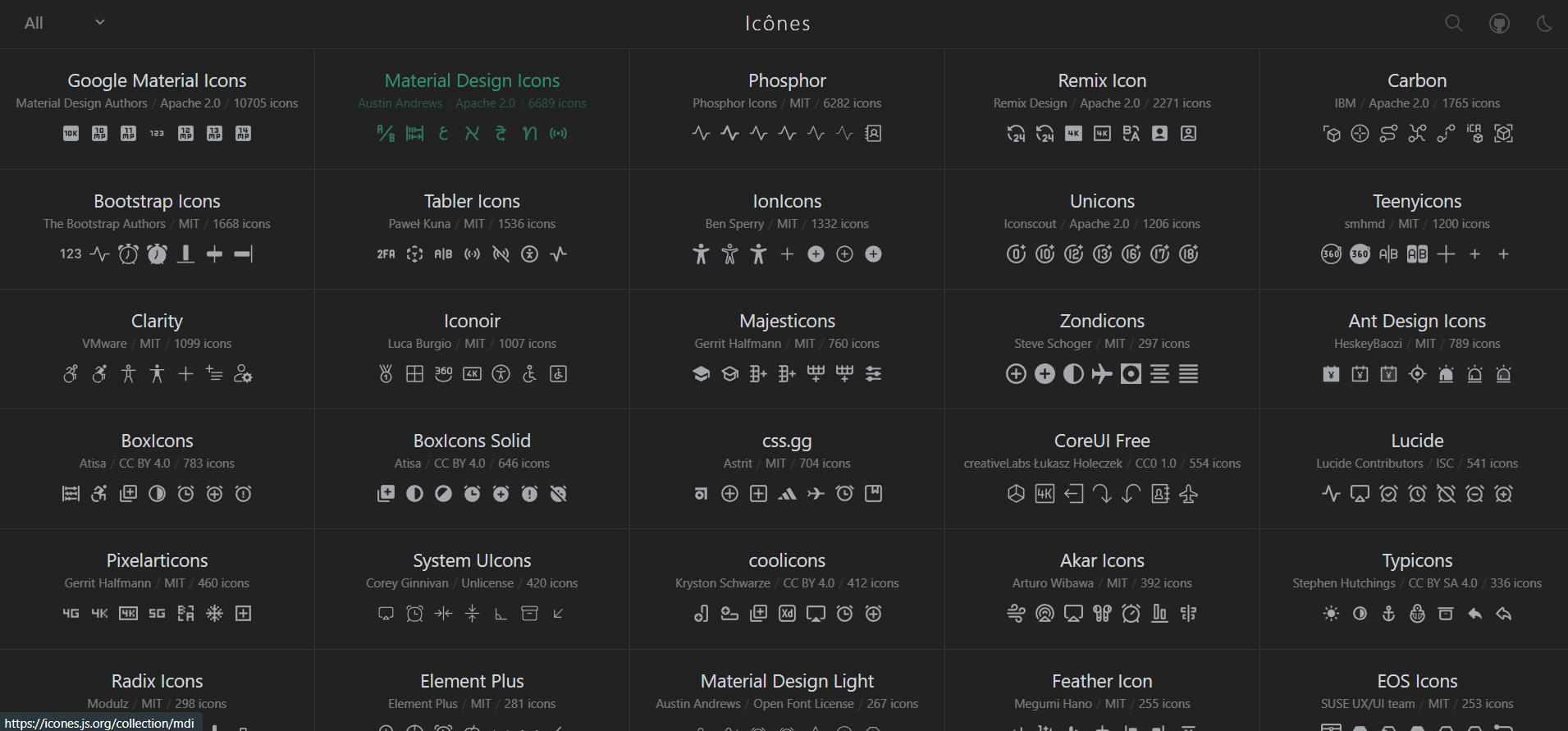This screenshot has width=1568, height=731.
Task: Click the music note icon in coolicons
Action: coord(701,614)
